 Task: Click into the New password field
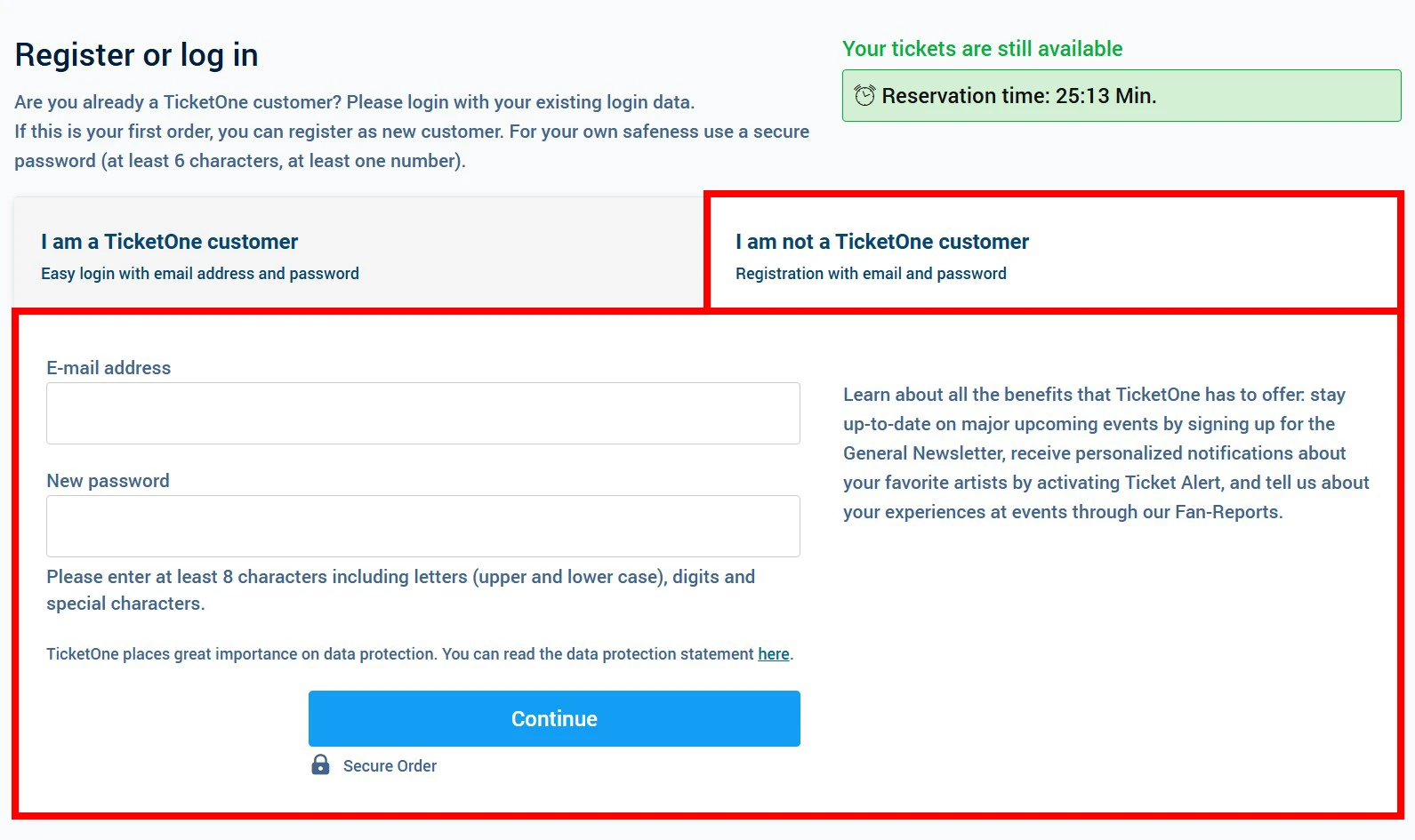click(422, 526)
